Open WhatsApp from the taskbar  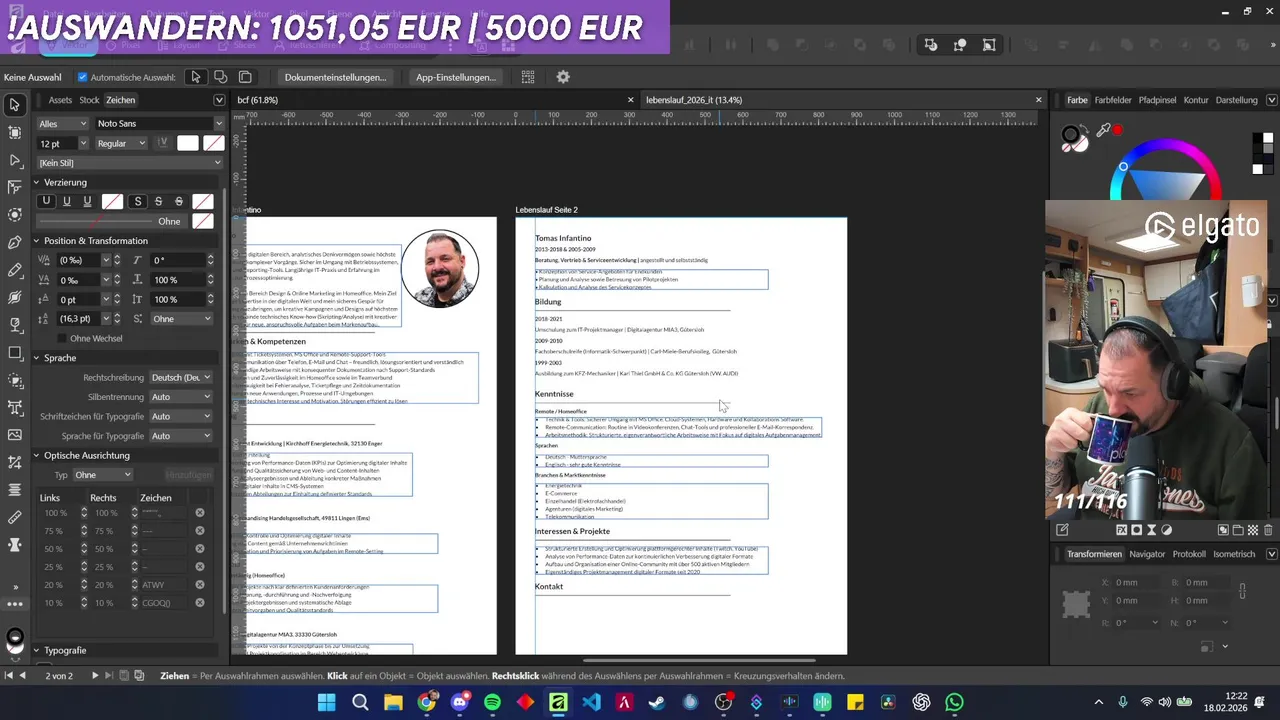[x=954, y=703]
